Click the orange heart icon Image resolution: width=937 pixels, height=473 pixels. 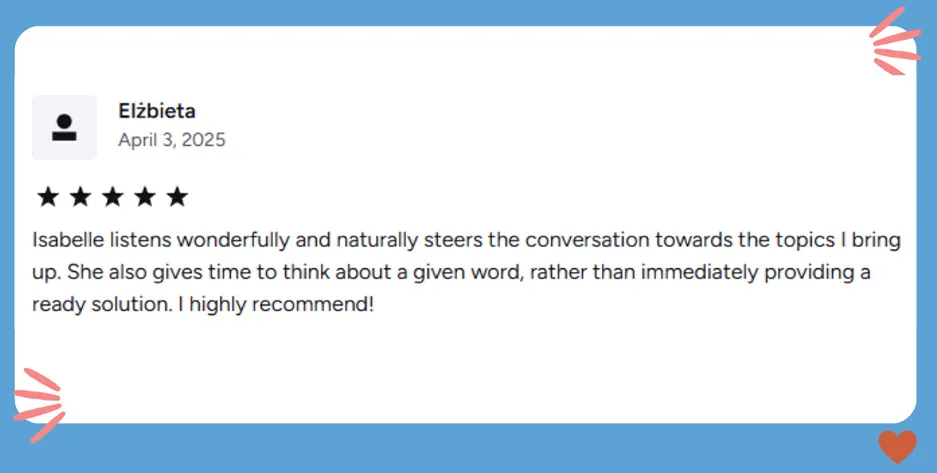[896, 446]
